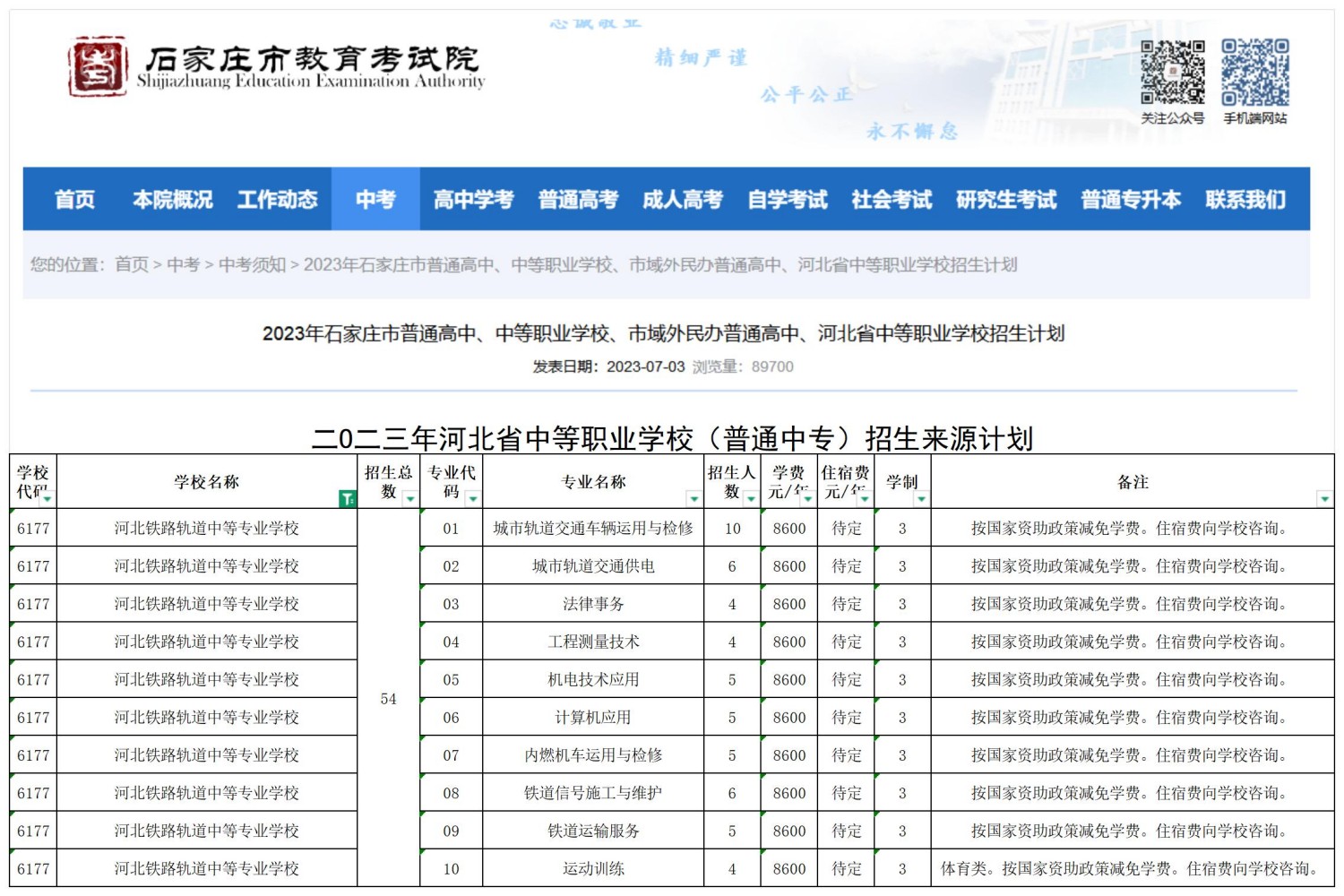
Task: Open the 招生人数 column filter dropdown
Action: click(751, 499)
